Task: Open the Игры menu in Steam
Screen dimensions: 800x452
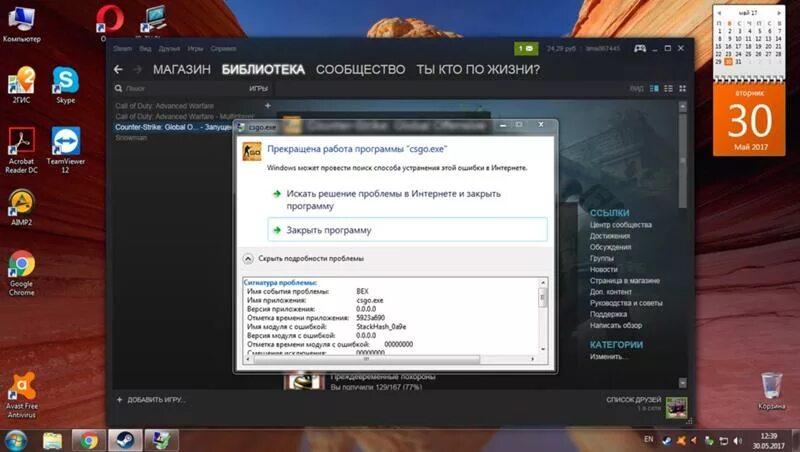Action: click(x=195, y=49)
